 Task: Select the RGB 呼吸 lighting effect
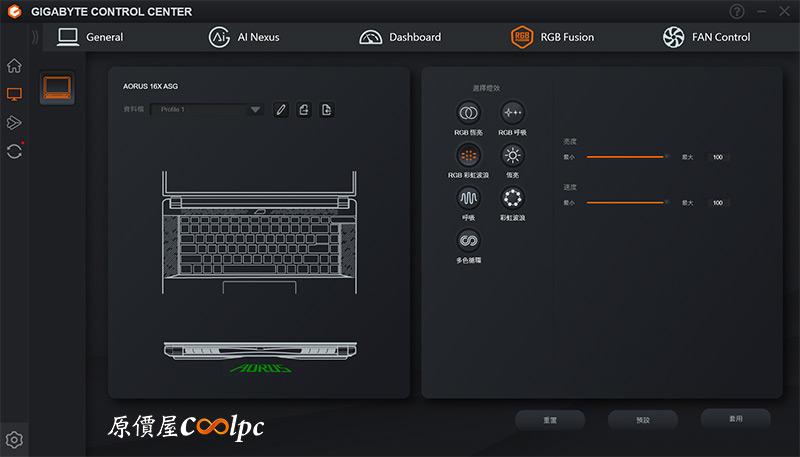point(512,112)
